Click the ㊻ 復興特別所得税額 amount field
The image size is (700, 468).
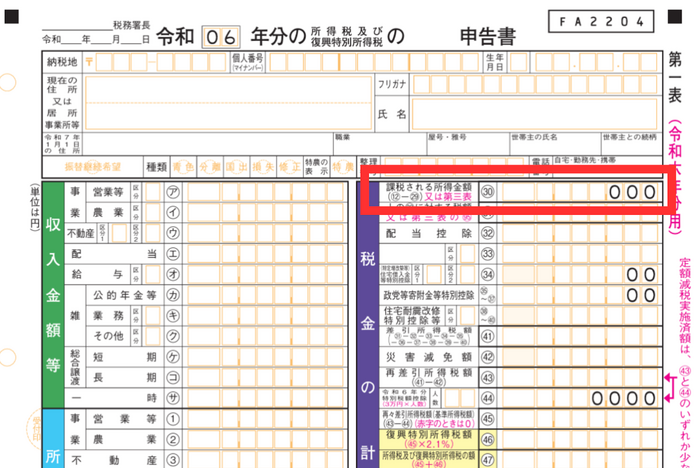tap(580, 439)
